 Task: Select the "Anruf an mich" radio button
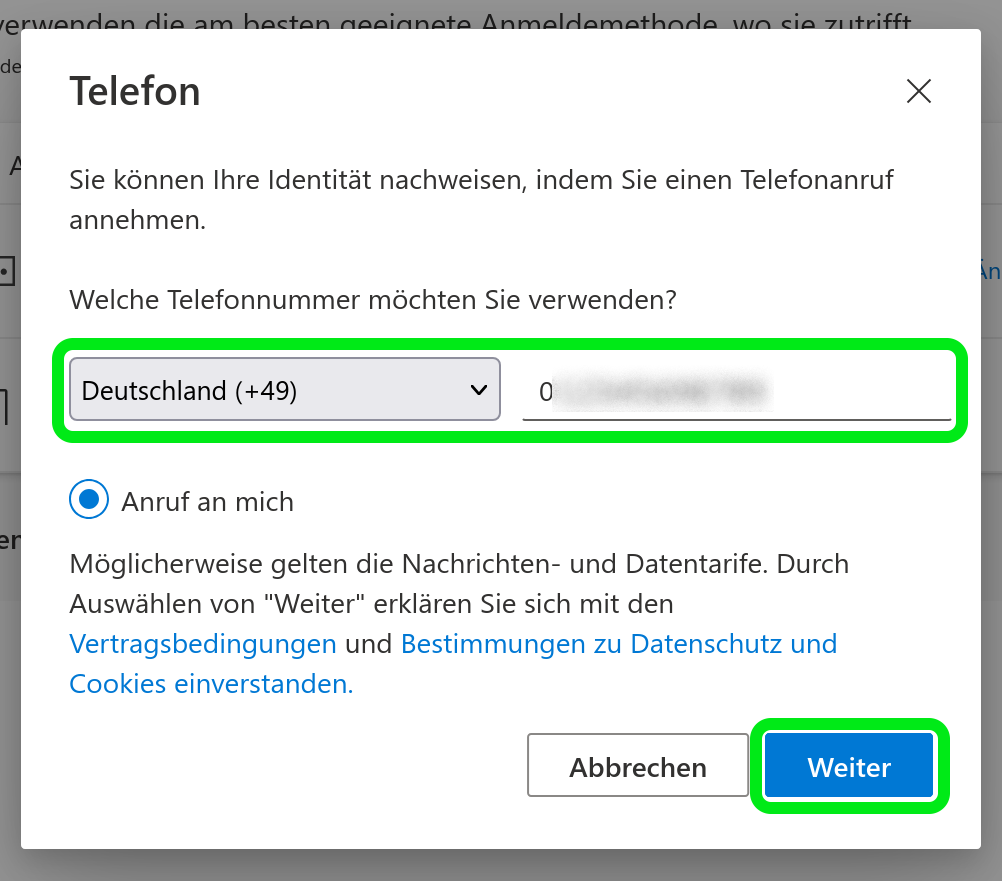(89, 500)
